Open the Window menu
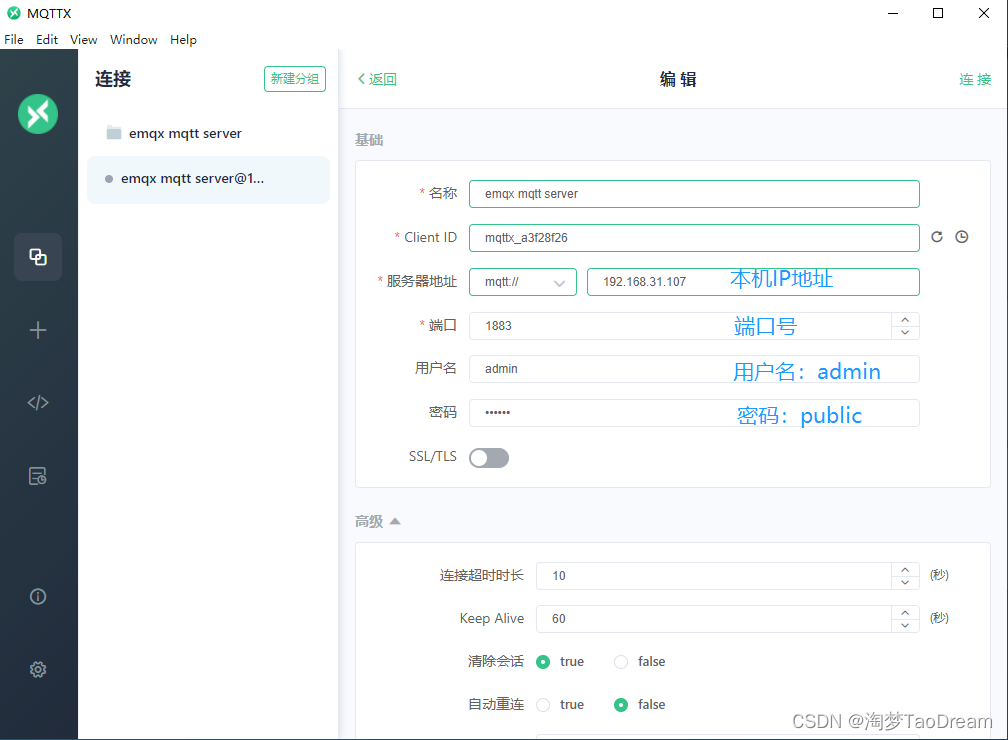The height and width of the screenshot is (740, 1008). (x=134, y=40)
